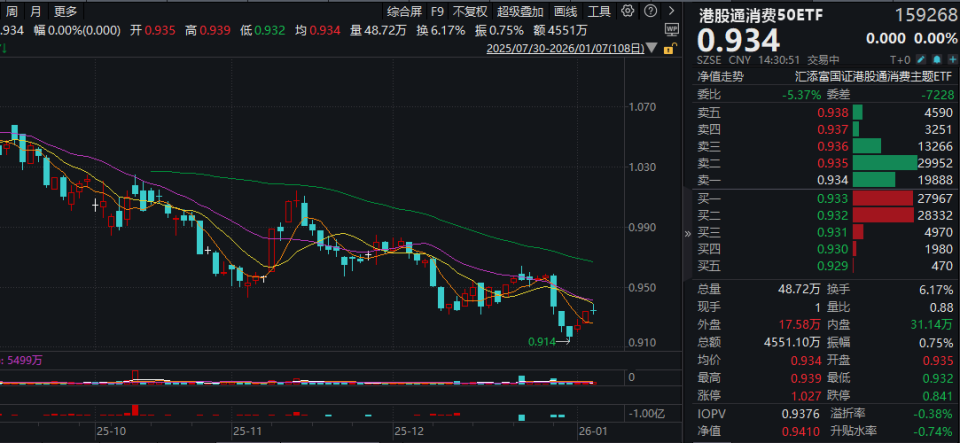Add stock to watchlist with plus icon
Image resolution: width=960 pixels, height=443 pixels.
(x=952, y=59)
